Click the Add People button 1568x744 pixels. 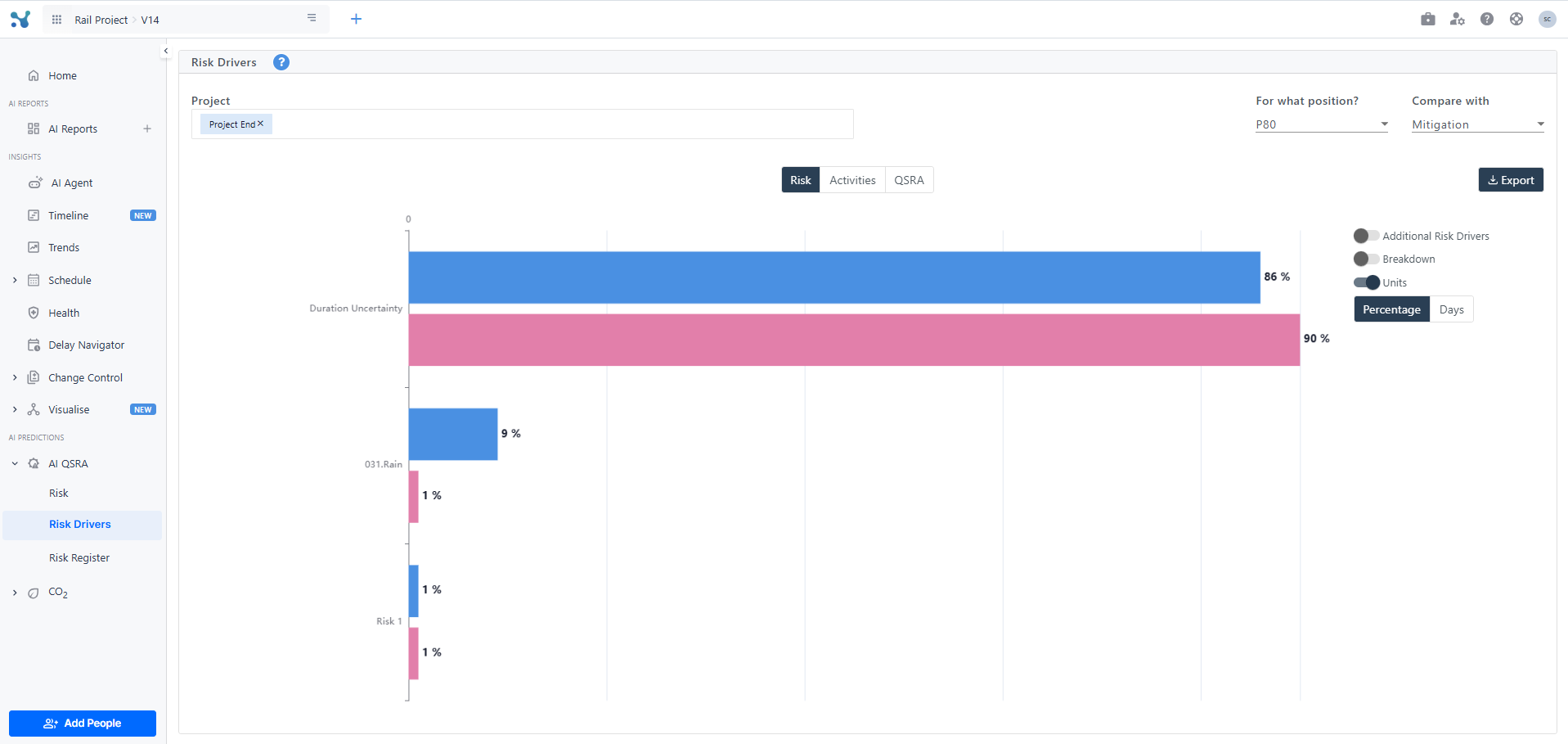pyautogui.click(x=83, y=724)
